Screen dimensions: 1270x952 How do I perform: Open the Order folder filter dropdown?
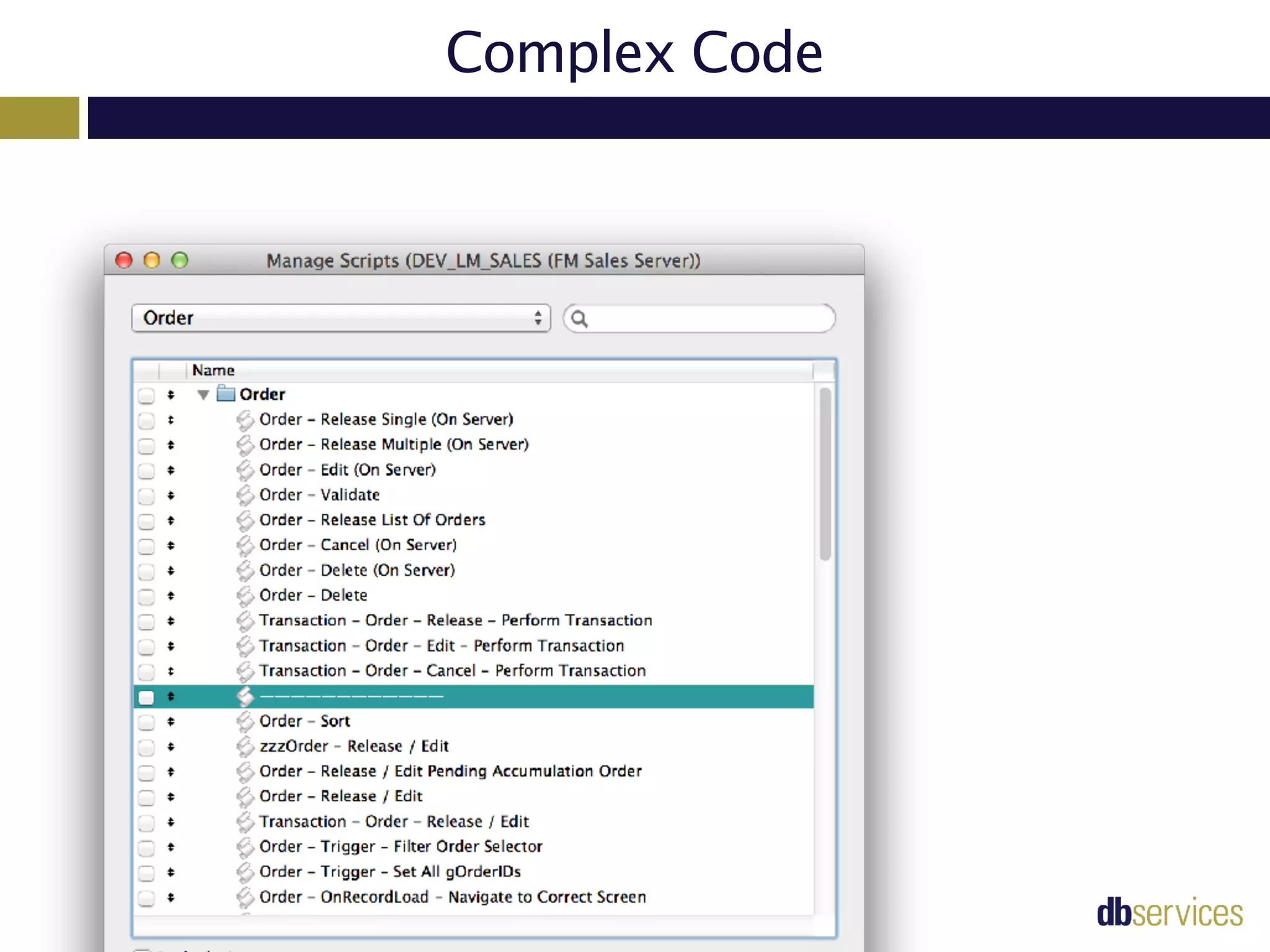click(x=340, y=319)
